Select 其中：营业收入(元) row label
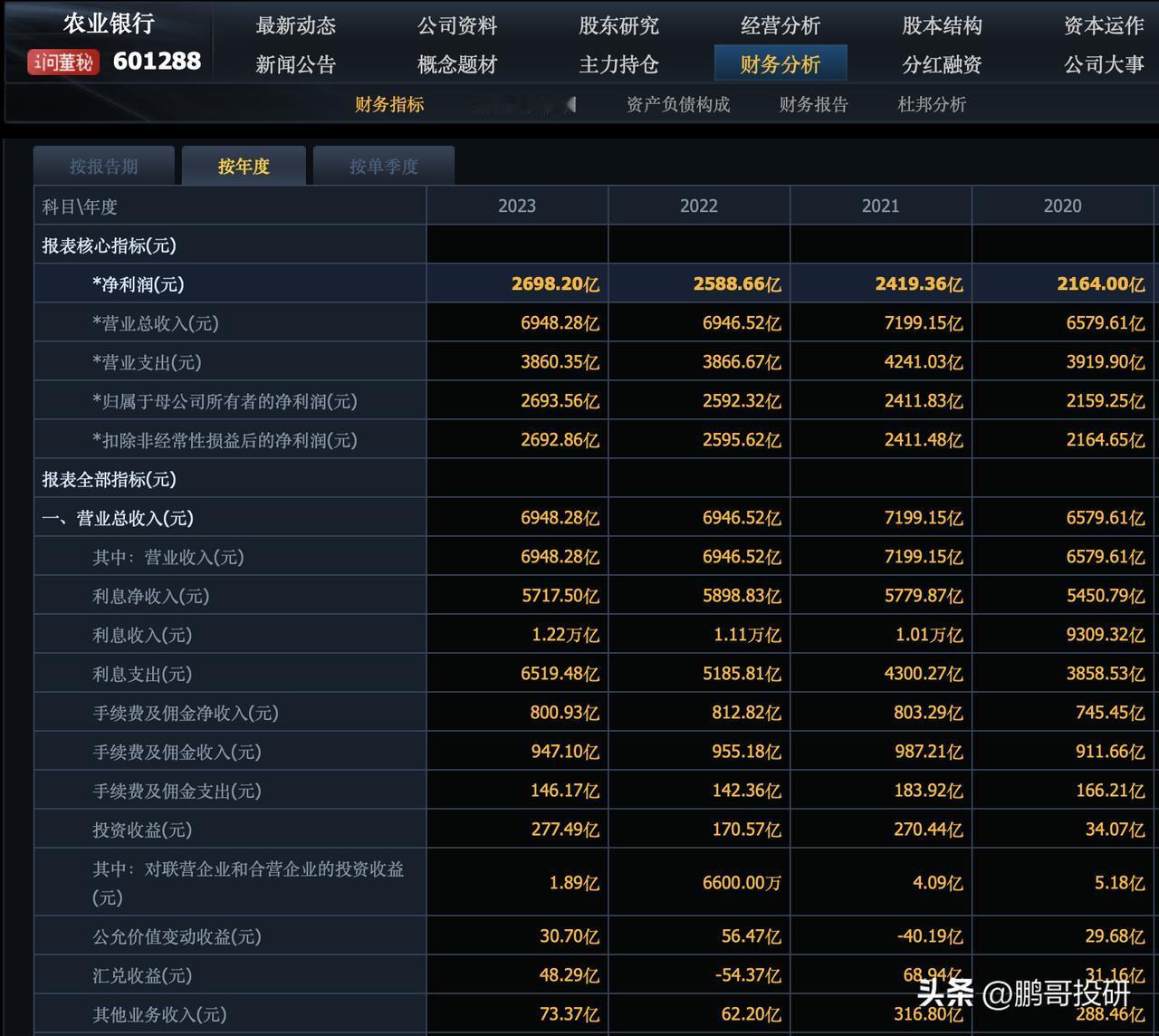The image size is (1159, 1036). click(x=168, y=557)
